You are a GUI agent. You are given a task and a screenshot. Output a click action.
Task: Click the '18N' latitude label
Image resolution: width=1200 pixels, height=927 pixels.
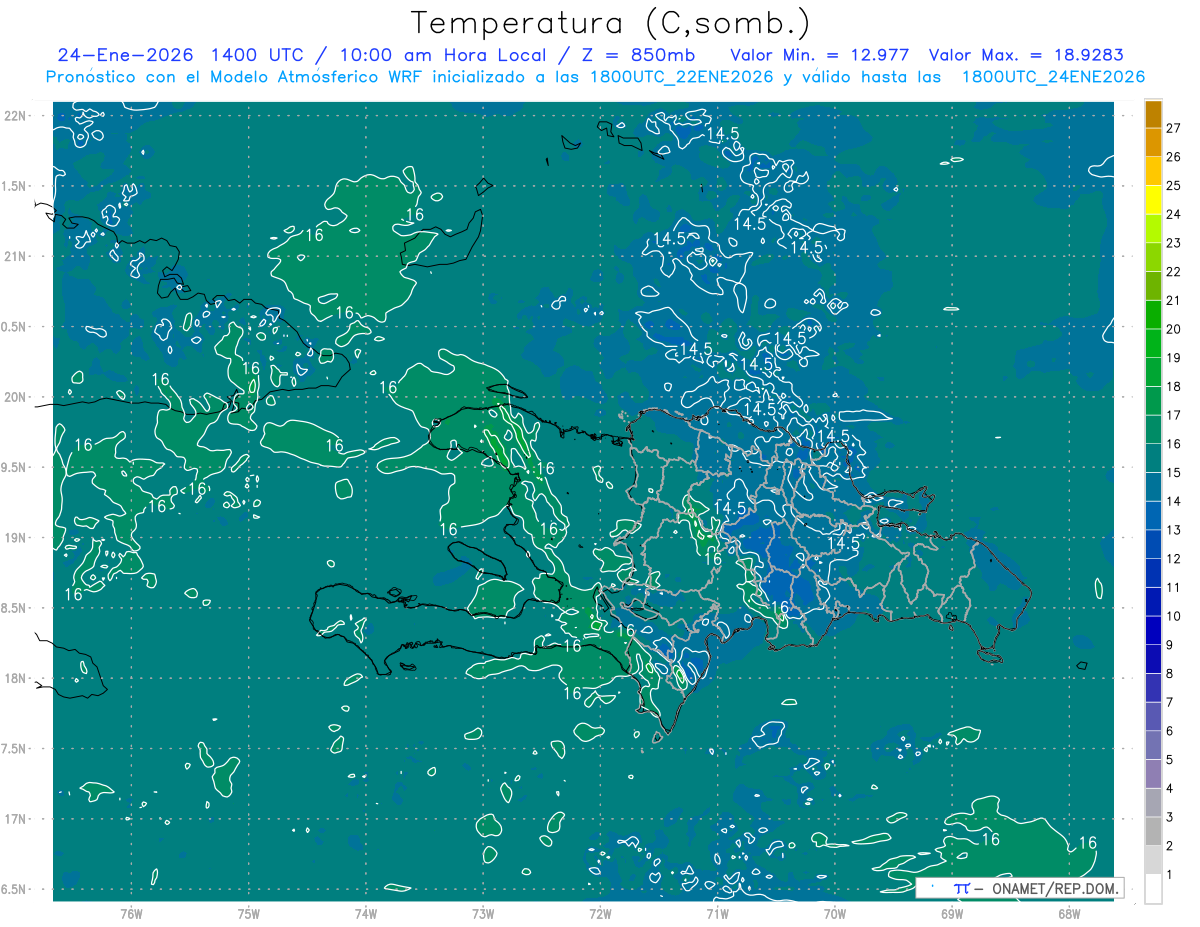tap(17, 679)
